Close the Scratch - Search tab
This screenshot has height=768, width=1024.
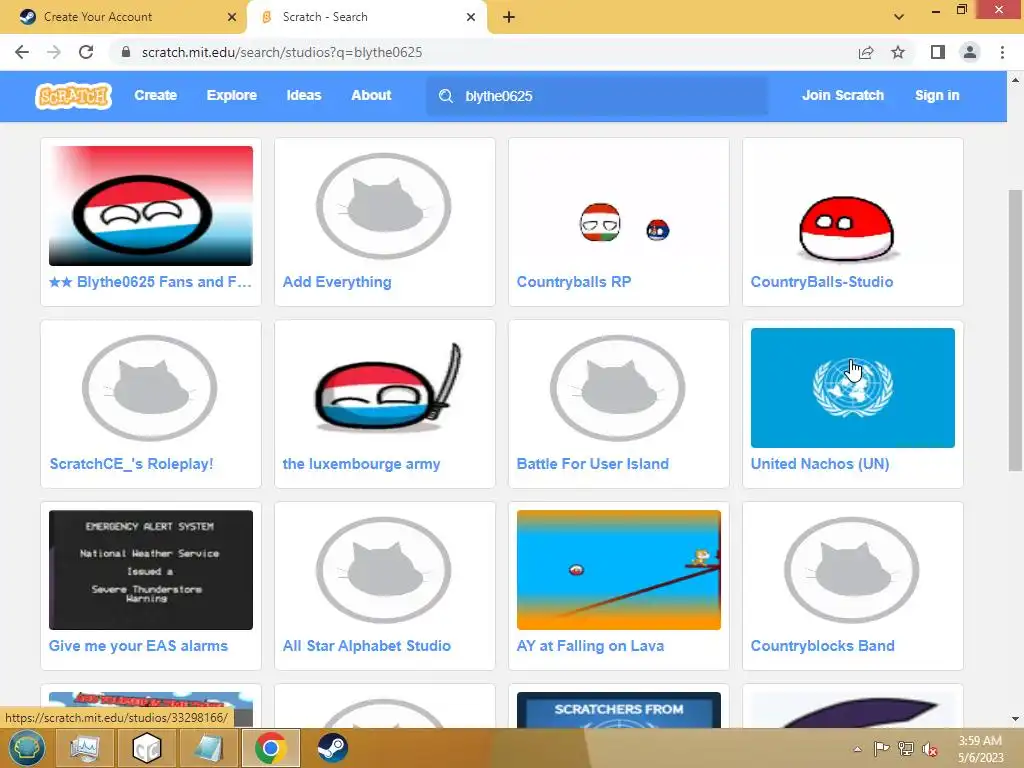pos(471,17)
